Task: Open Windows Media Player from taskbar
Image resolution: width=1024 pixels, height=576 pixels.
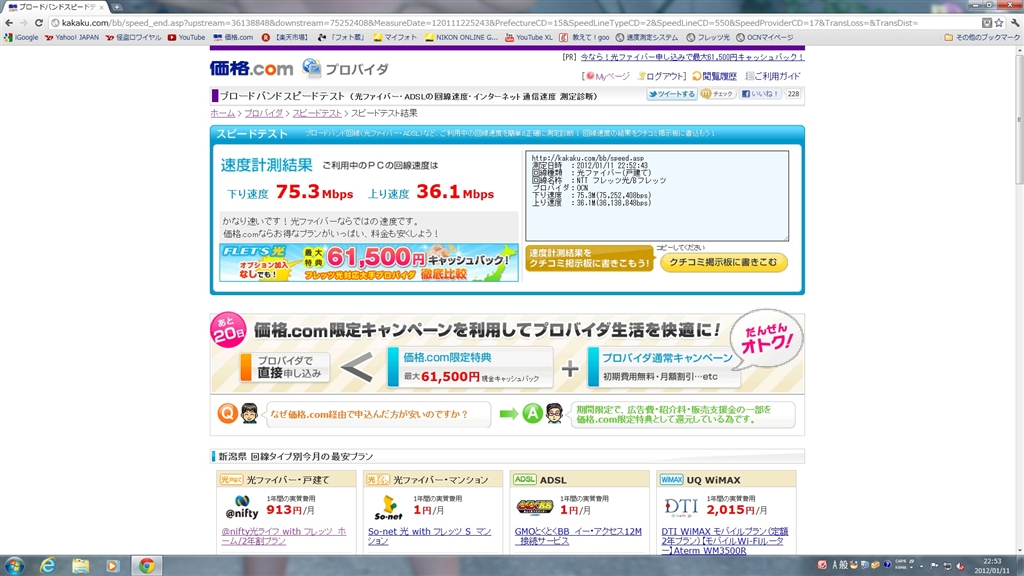Action: pyautogui.click(x=113, y=566)
